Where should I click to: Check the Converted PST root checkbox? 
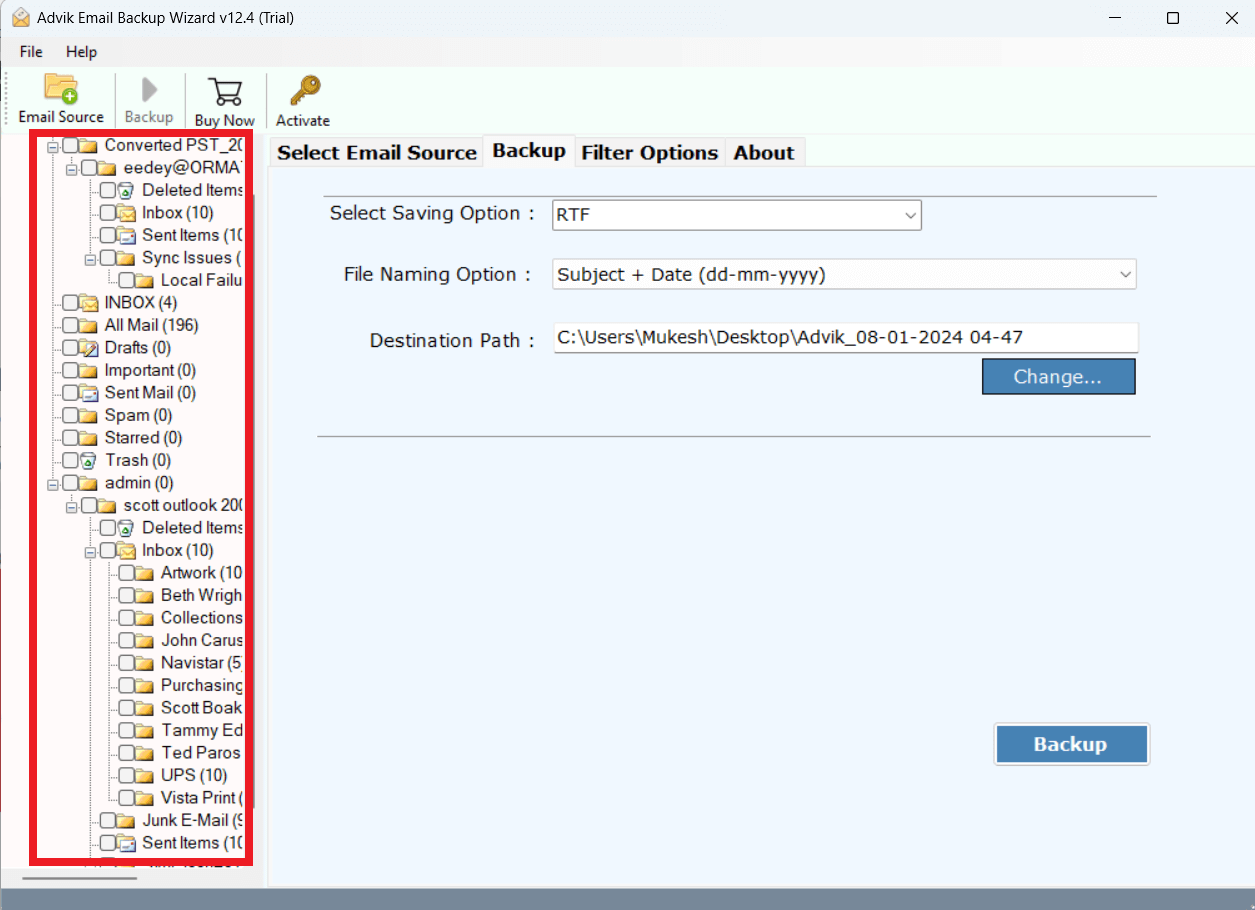click(x=70, y=145)
